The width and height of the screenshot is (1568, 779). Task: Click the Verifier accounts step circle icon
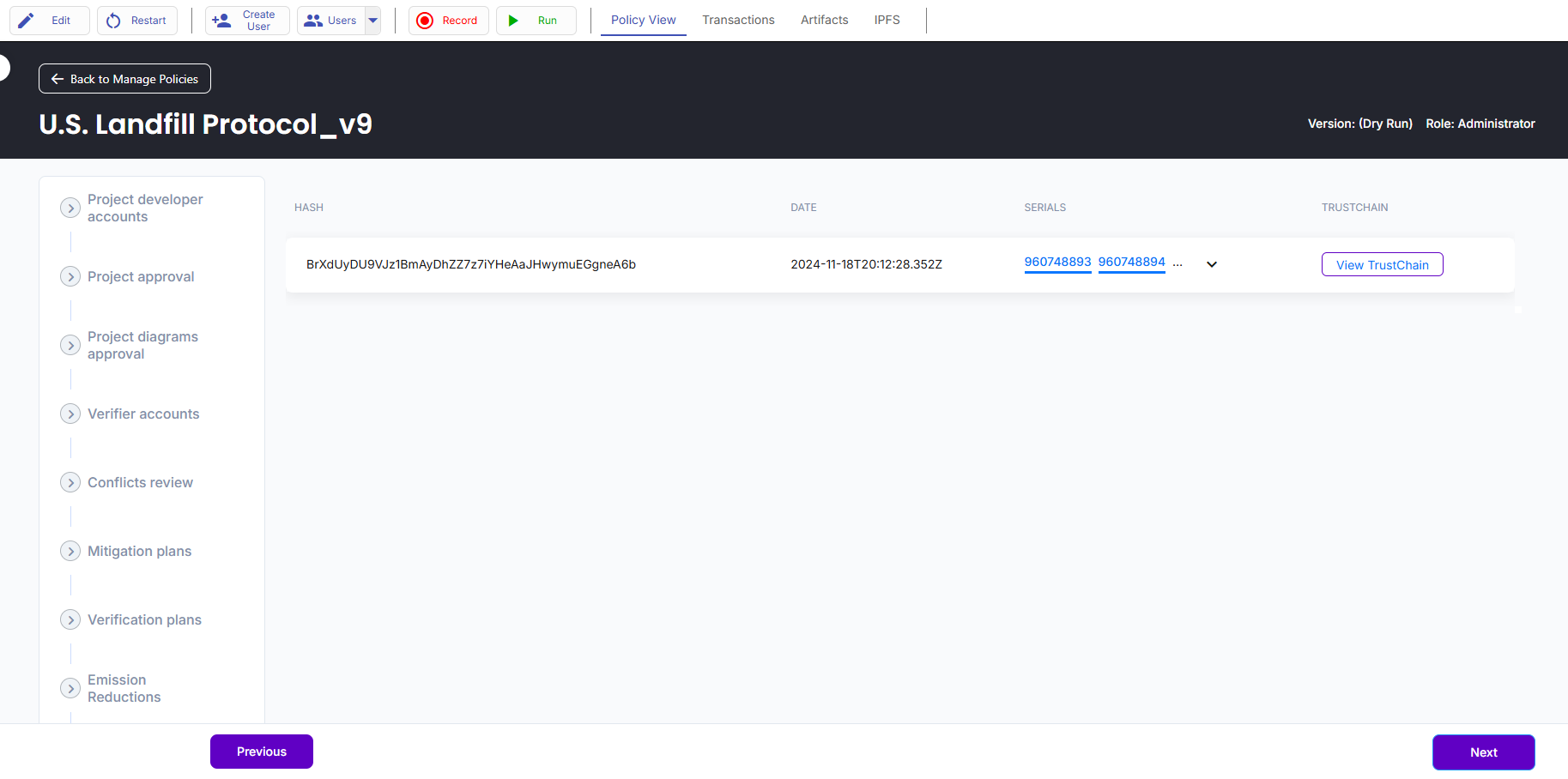pos(70,414)
